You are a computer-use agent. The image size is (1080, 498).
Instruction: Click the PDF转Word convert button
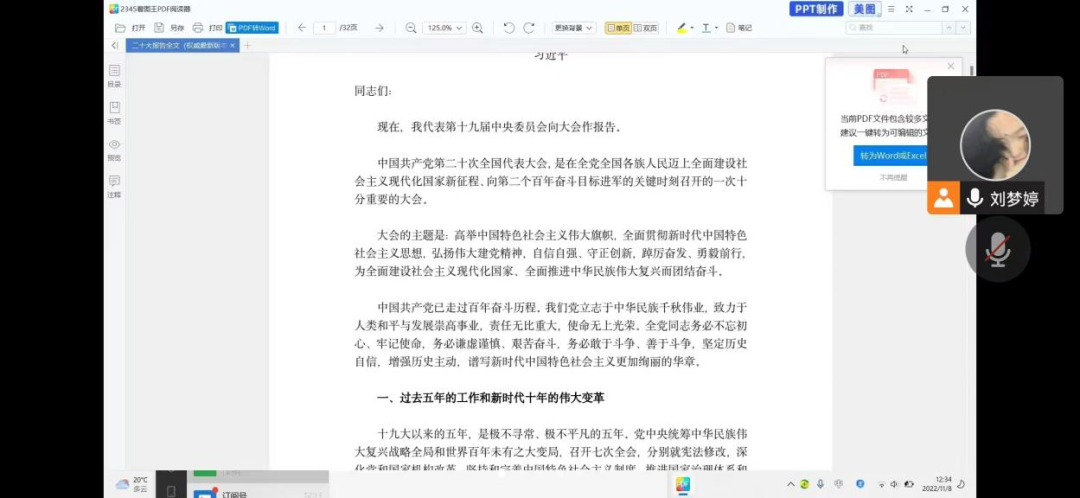click(252, 28)
